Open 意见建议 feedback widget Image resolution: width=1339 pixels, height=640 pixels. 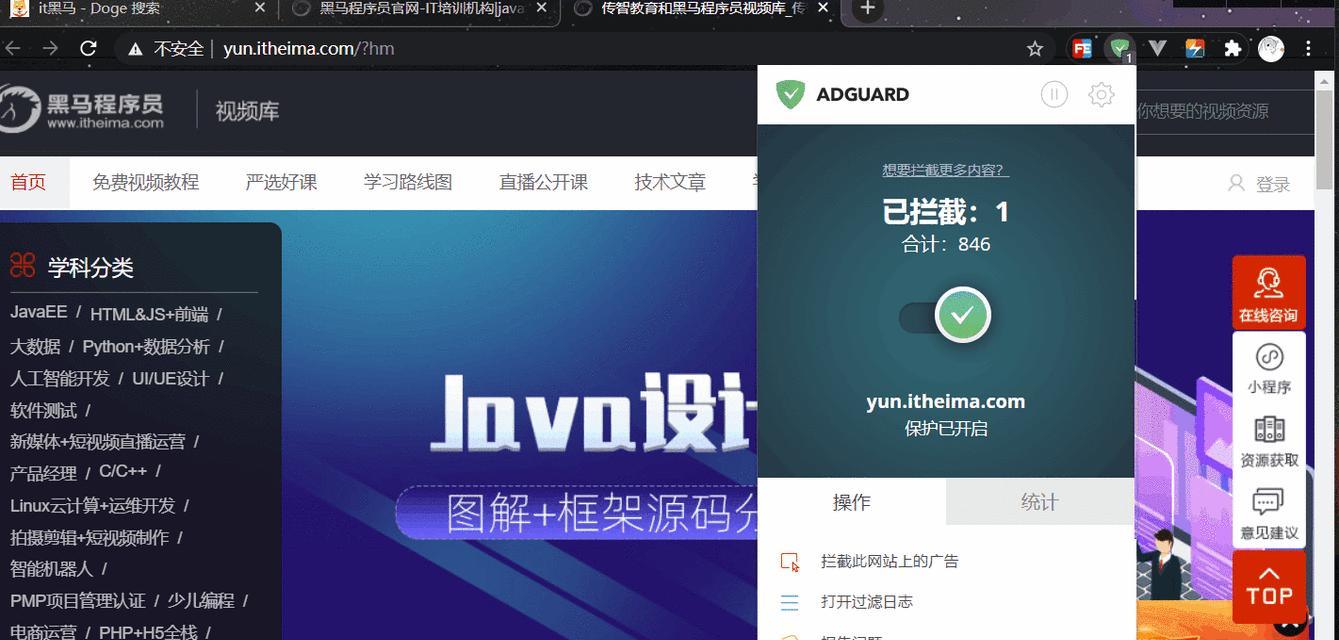1269,514
